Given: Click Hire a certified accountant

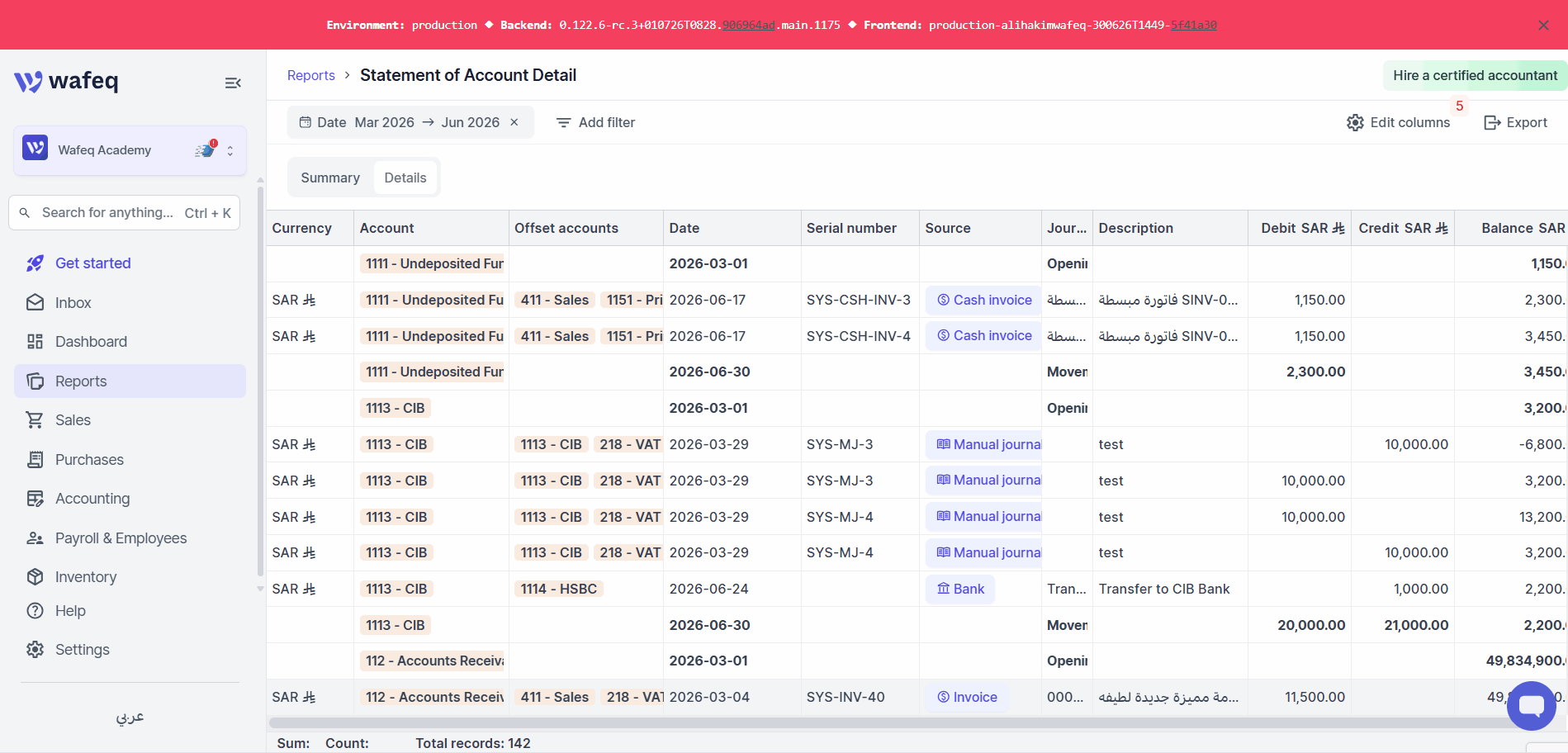Looking at the screenshot, I should tap(1475, 75).
